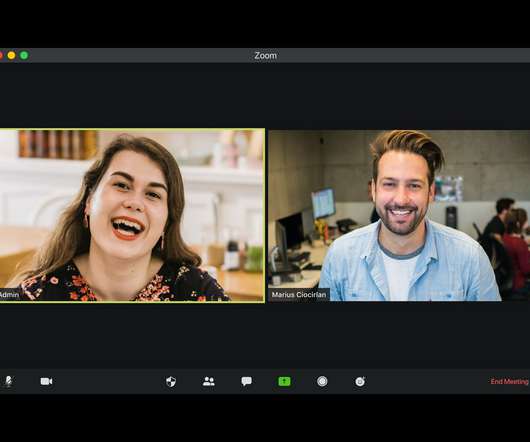Select Marius Ciocirlan's video tile
Viewport: 530px width, 442px height.
(399, 216)
